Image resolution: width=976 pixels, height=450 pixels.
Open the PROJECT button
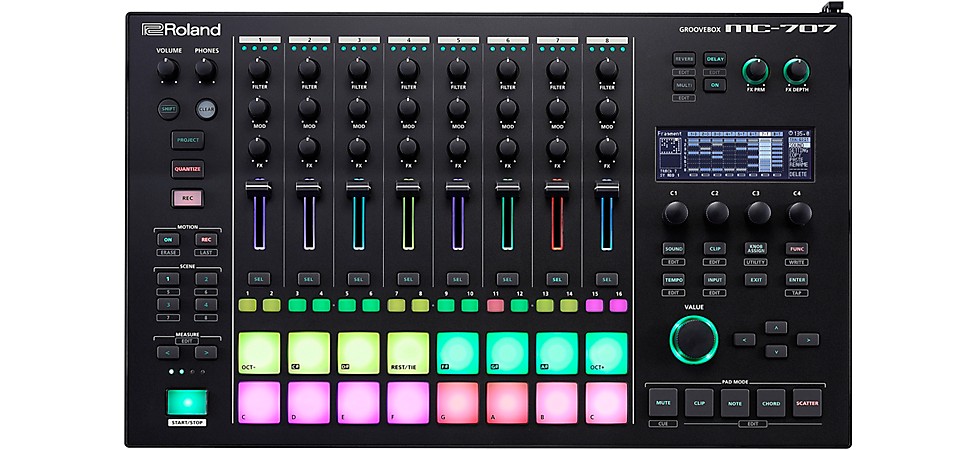(x=187, y=140)
